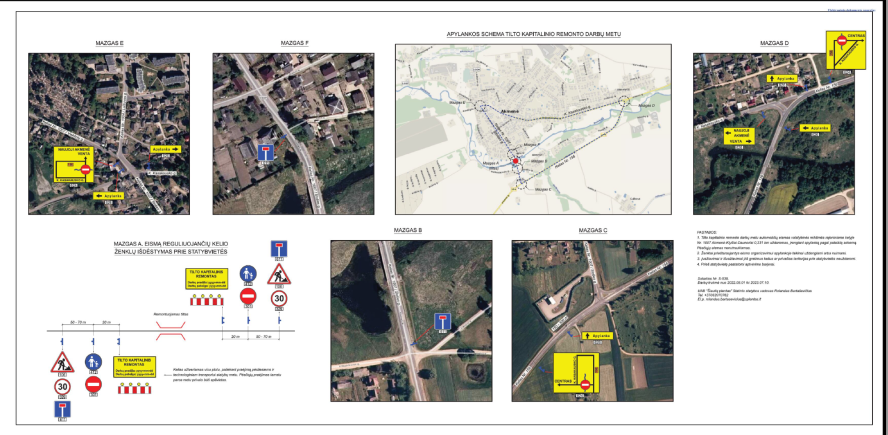888x435 pixels.
Task: Click the no-entry sign below the bridge line
Action: click(93, 385)
